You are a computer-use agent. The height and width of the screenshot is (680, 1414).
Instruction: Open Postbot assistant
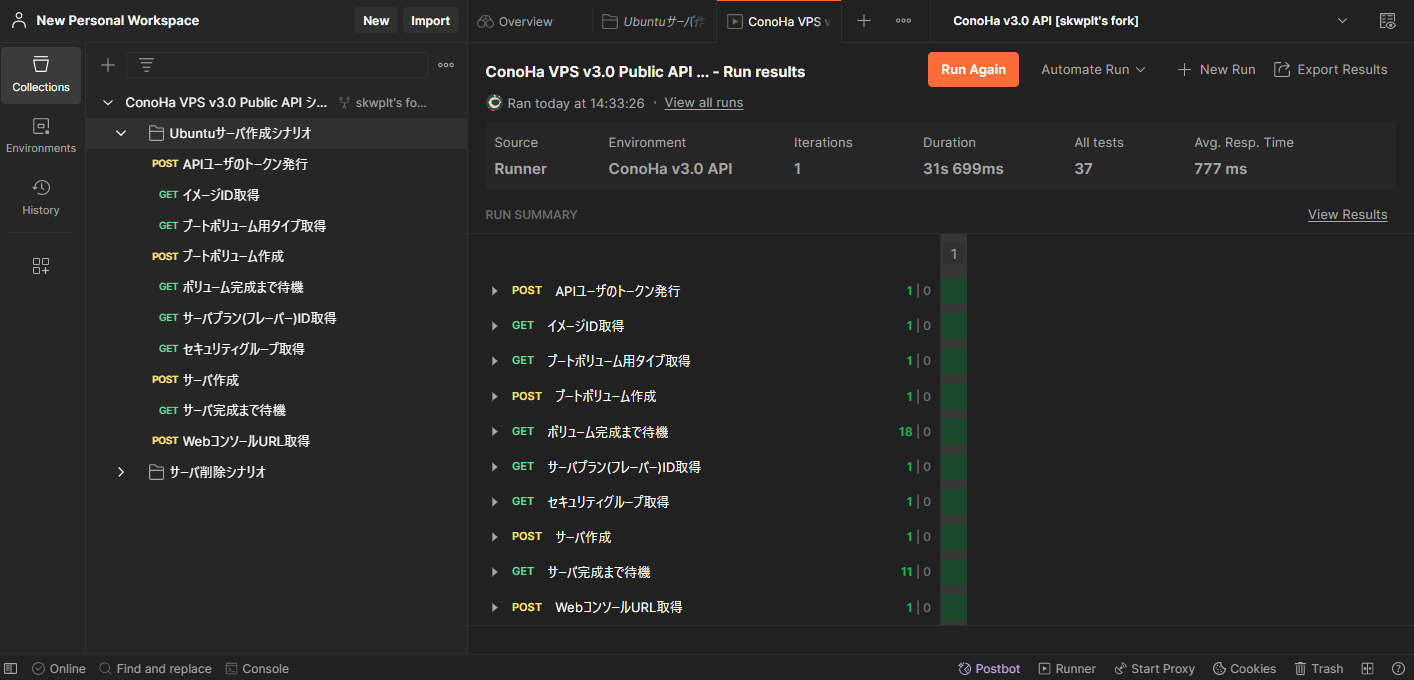click(989, 668)
